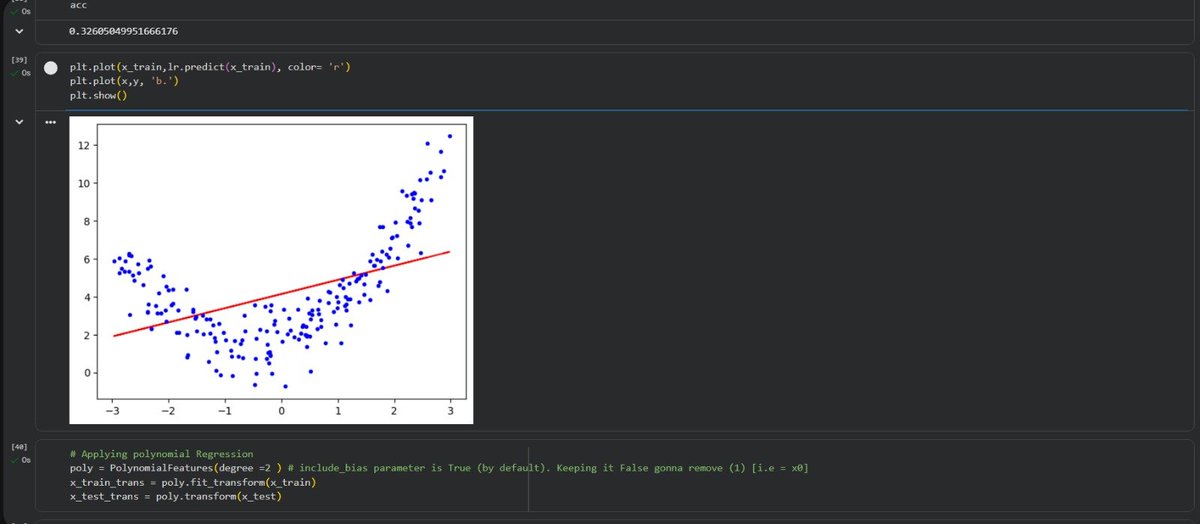
Task: Open the three-dot menu beside the plot output
Action: (50, 122)
